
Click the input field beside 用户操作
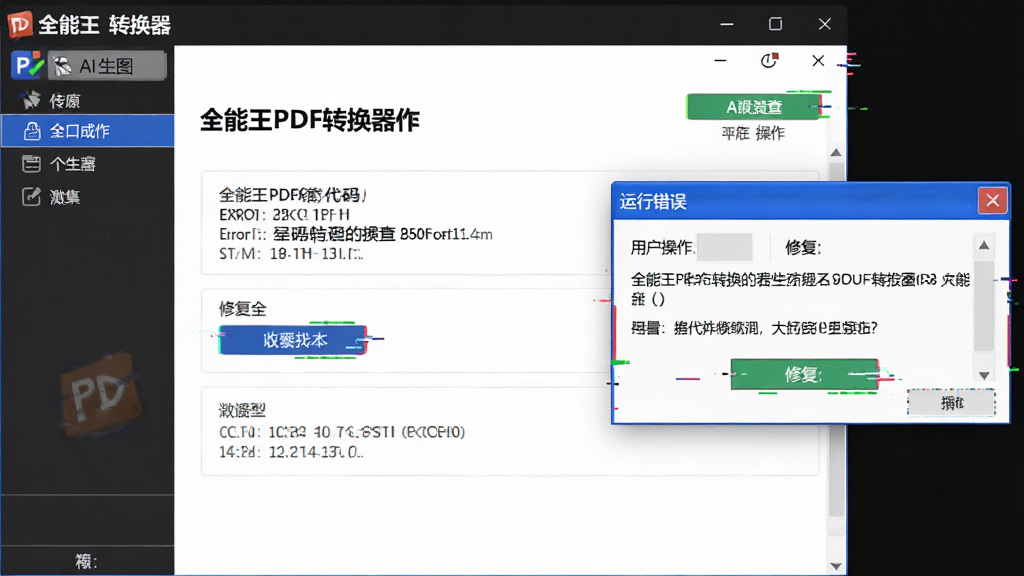point(724,248)
